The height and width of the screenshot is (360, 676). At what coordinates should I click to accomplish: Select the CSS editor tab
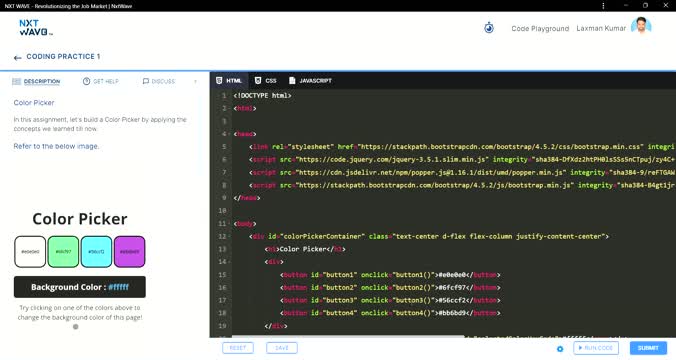click(x=266, y=81)
